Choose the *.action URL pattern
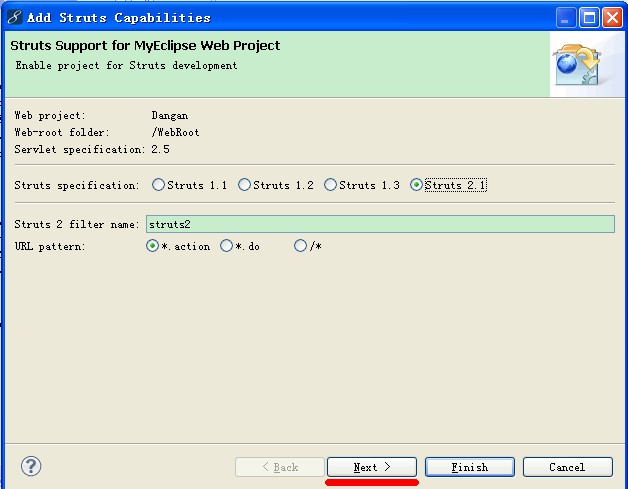The height and width of the screenshot is (489, 628). point(178,246)
